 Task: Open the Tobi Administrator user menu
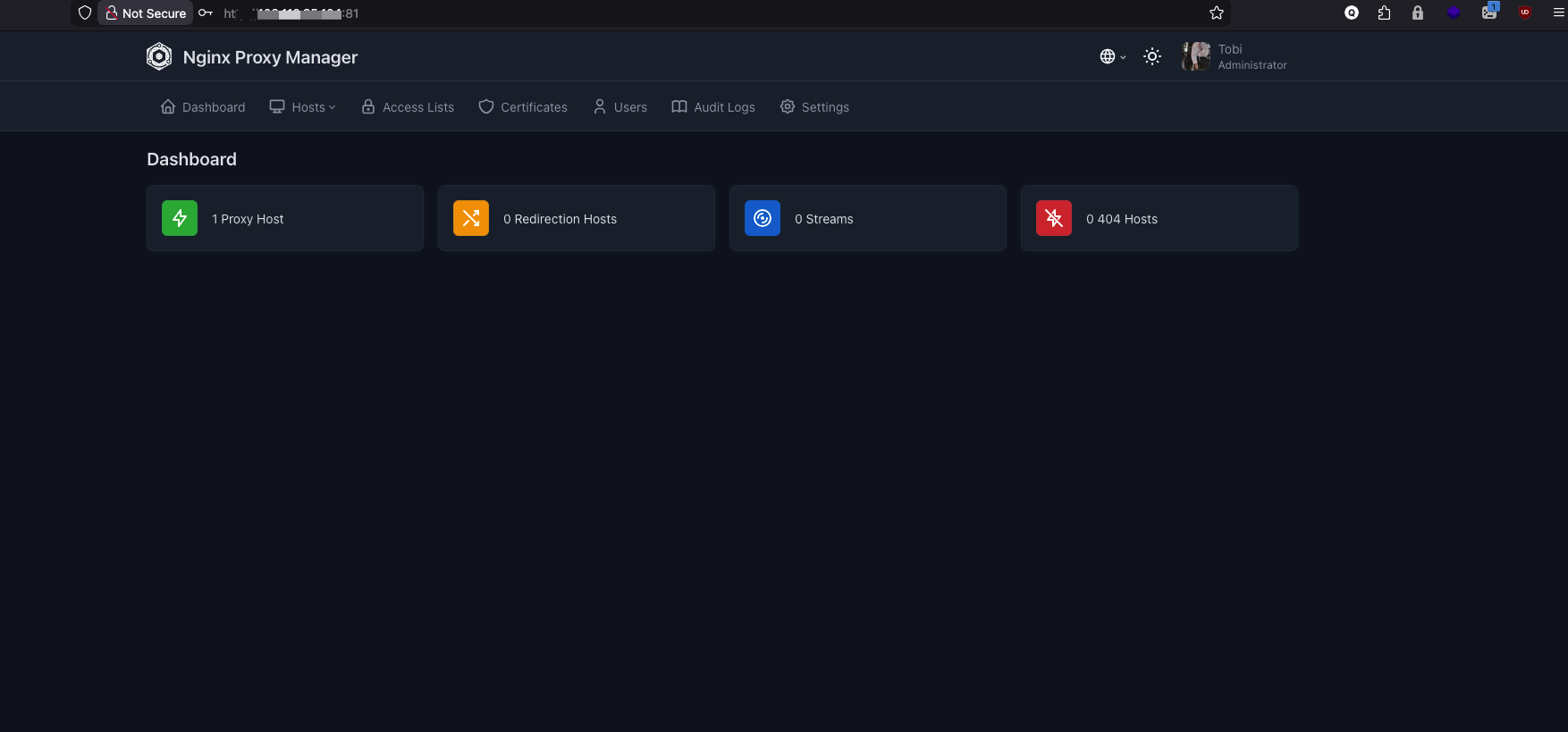tap(1235, 56)
